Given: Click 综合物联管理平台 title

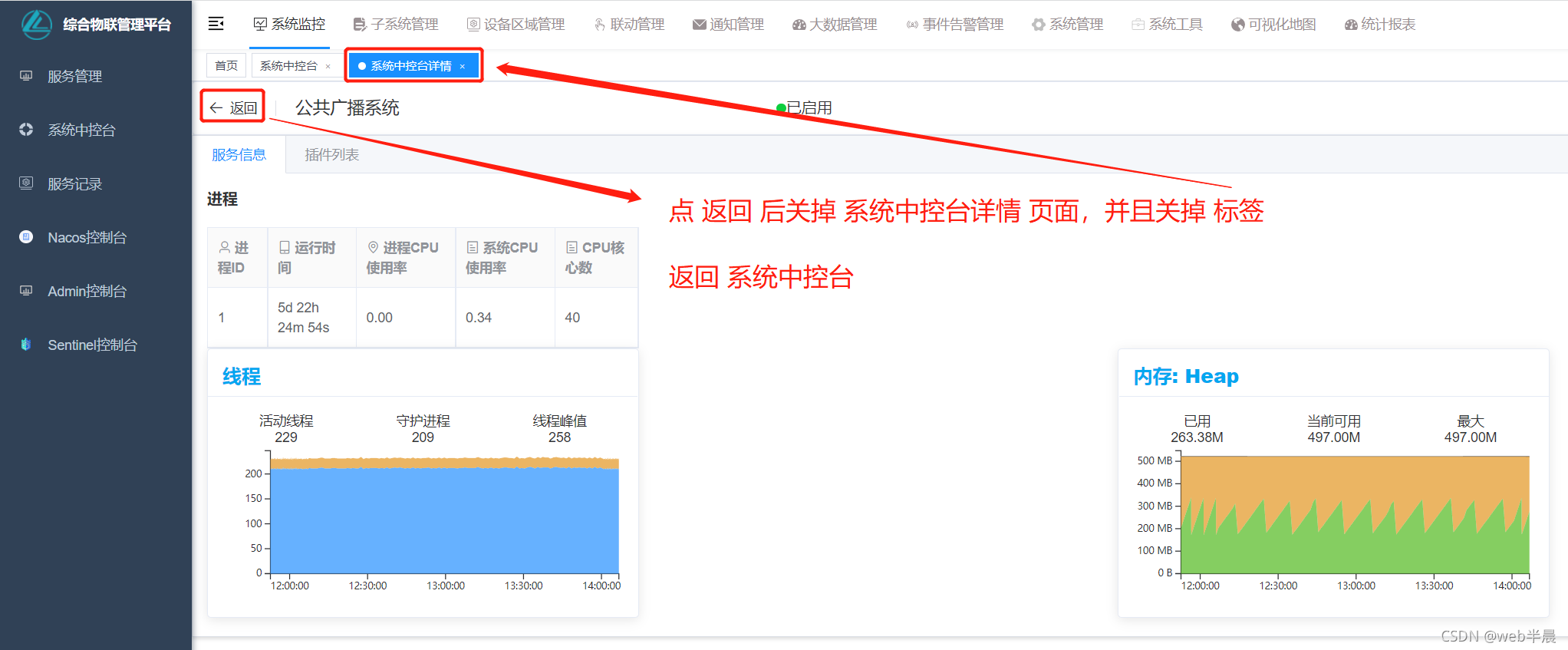Looking at the screenshot, I should (117, 25).
